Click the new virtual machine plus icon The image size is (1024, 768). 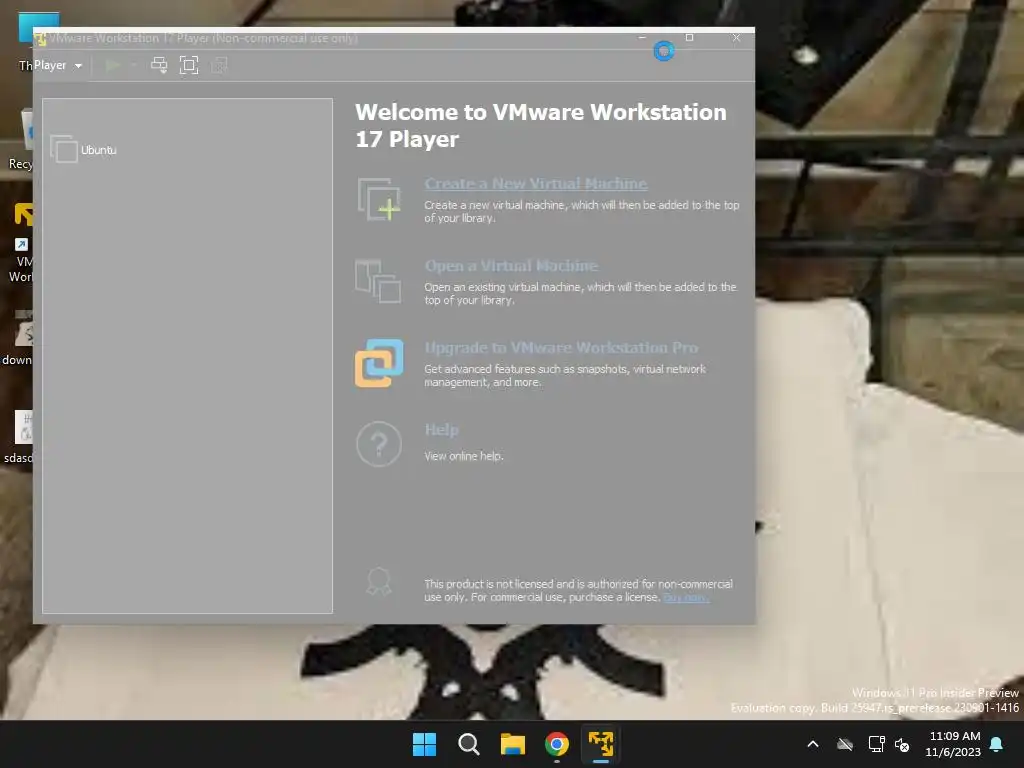379,200
